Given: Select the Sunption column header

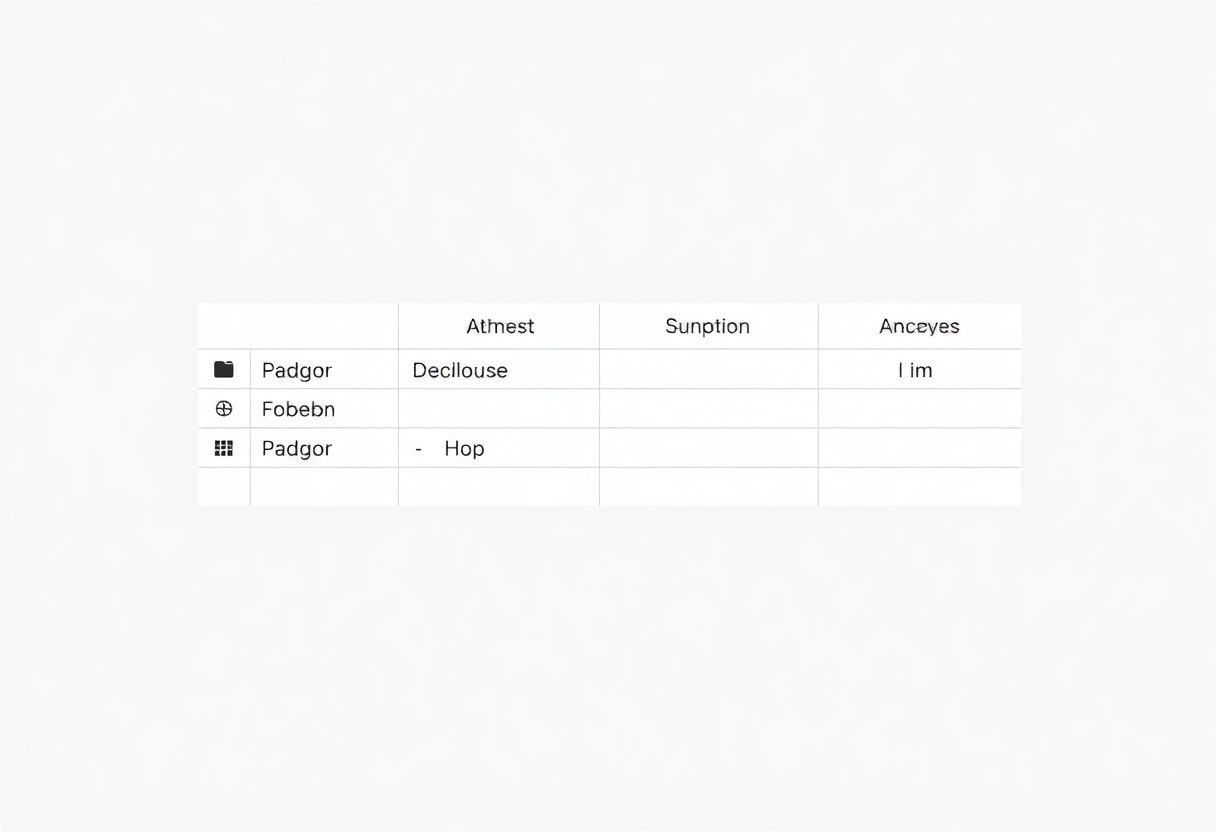Looking at the screenshot, I should click(707, 326).
